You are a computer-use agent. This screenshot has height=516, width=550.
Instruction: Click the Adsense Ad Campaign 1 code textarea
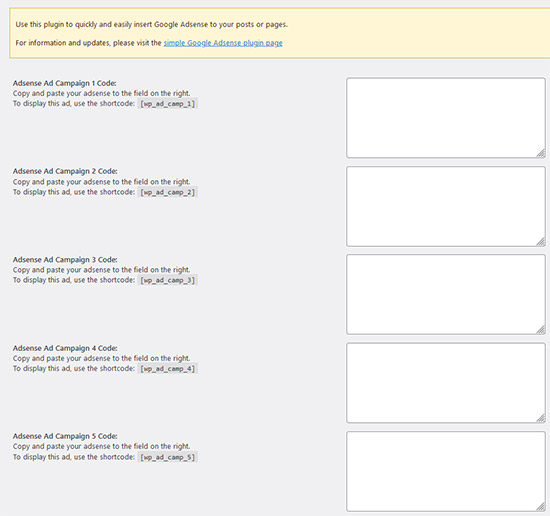point(446,118)
